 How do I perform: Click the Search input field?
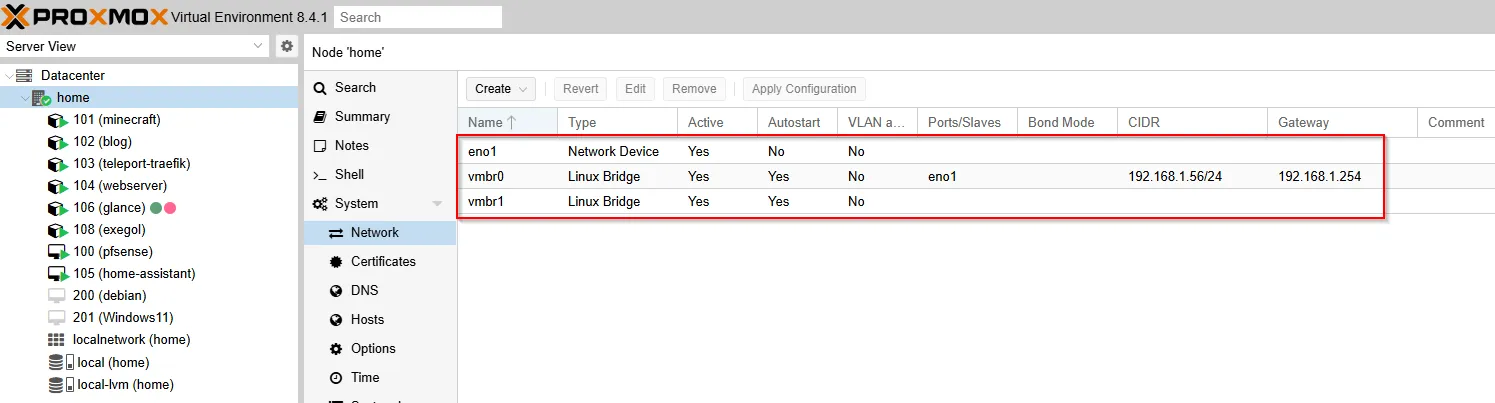coord(417,17)
